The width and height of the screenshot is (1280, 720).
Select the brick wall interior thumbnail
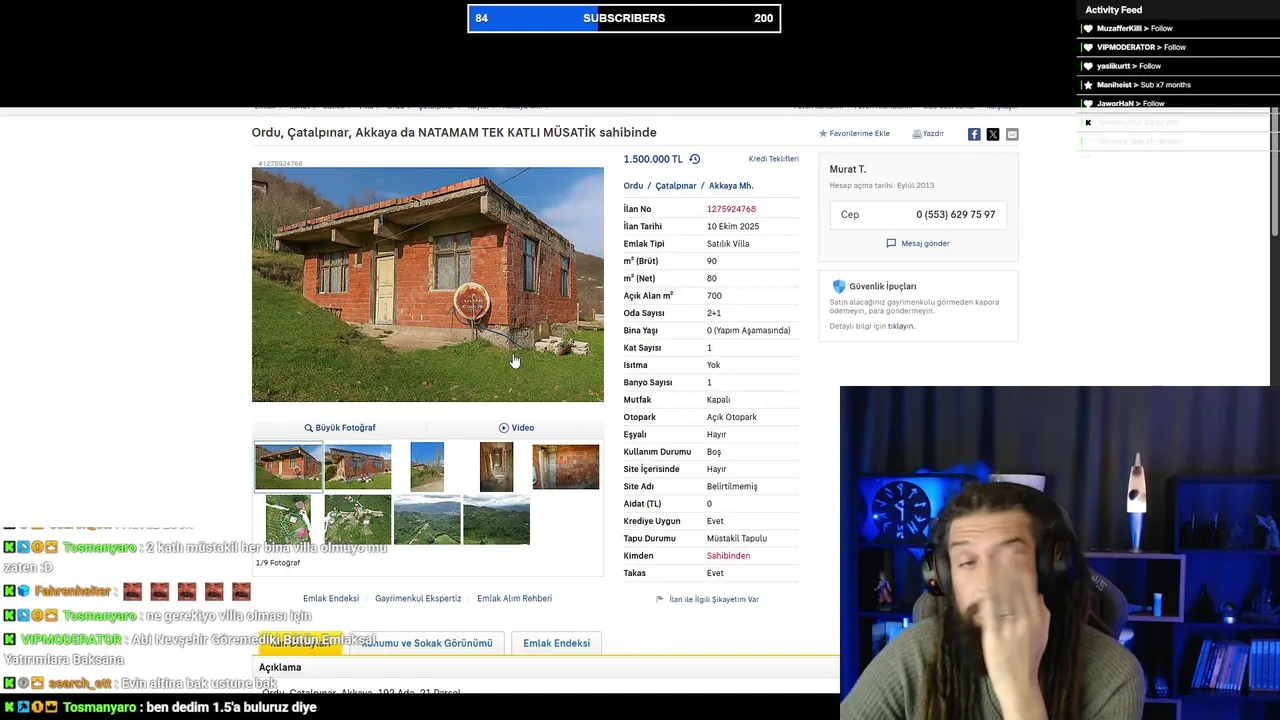click(566, 467)
